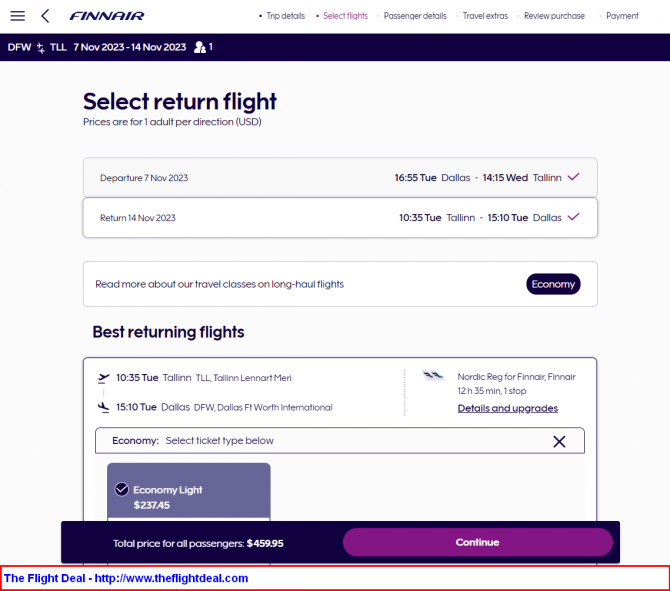Go back using the left arrow
The height and width of the screenshot is (591, 670).
click(x=45, y=16)
